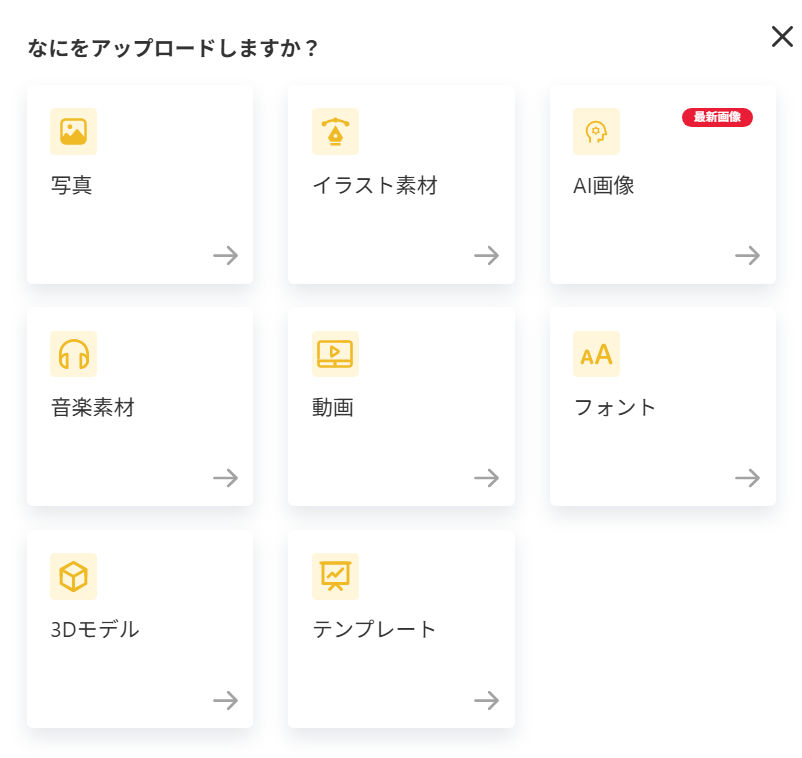Click the arrow on 写真 card
Screen dimensions: 802x758
tap(225, 256)
